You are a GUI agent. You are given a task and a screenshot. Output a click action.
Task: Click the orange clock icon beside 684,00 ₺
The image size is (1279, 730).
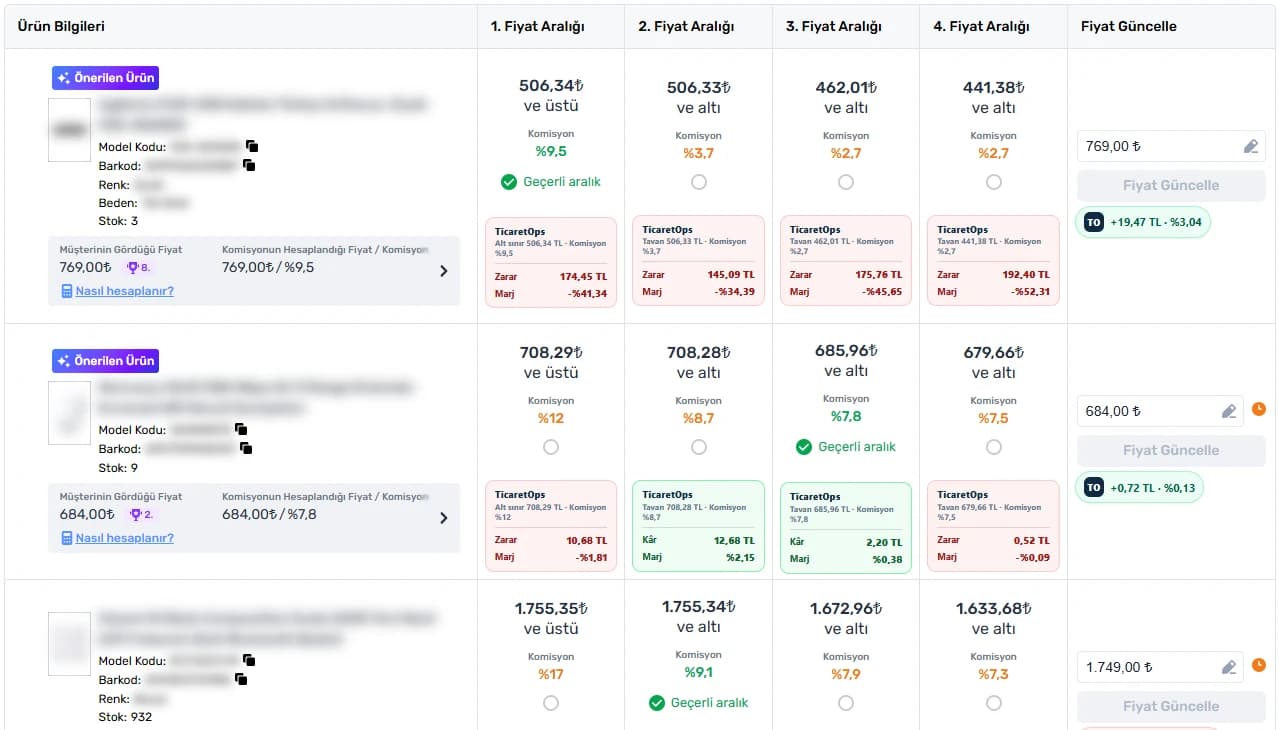coord(1259,409)
